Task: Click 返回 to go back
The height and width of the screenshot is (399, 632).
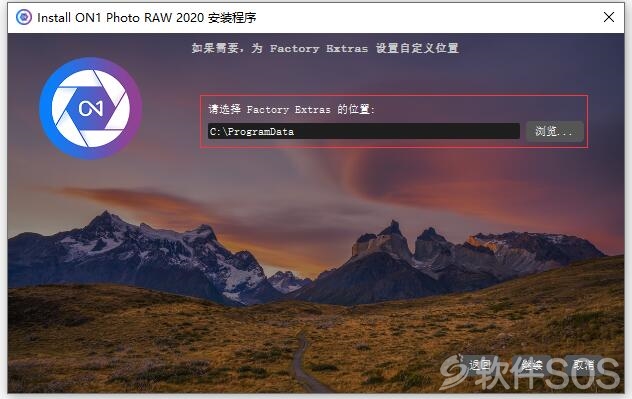Action: coord(480,365)
